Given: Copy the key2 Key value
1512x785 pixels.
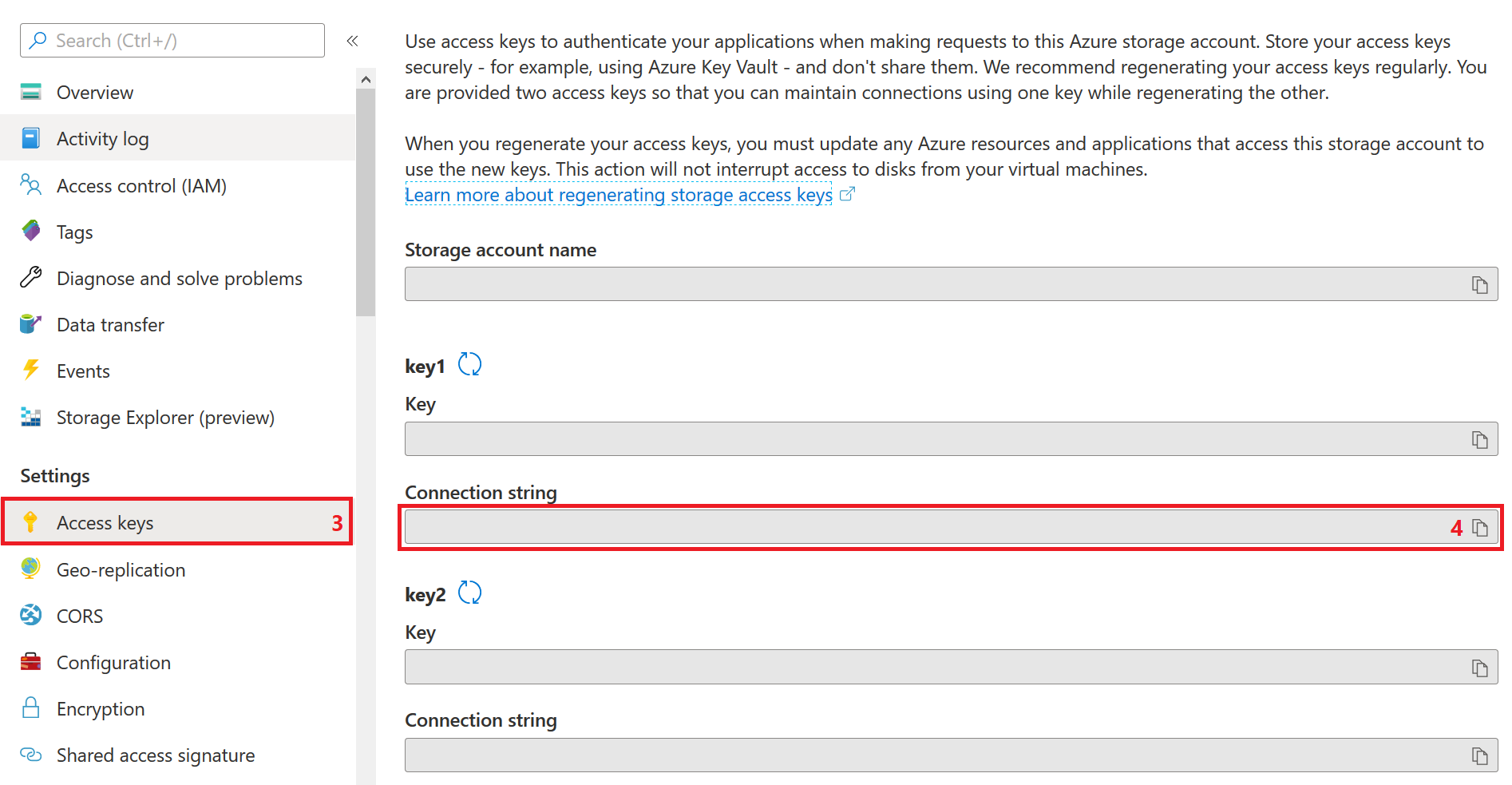Looking at the screenshot, I should (x=1480, y=668).
